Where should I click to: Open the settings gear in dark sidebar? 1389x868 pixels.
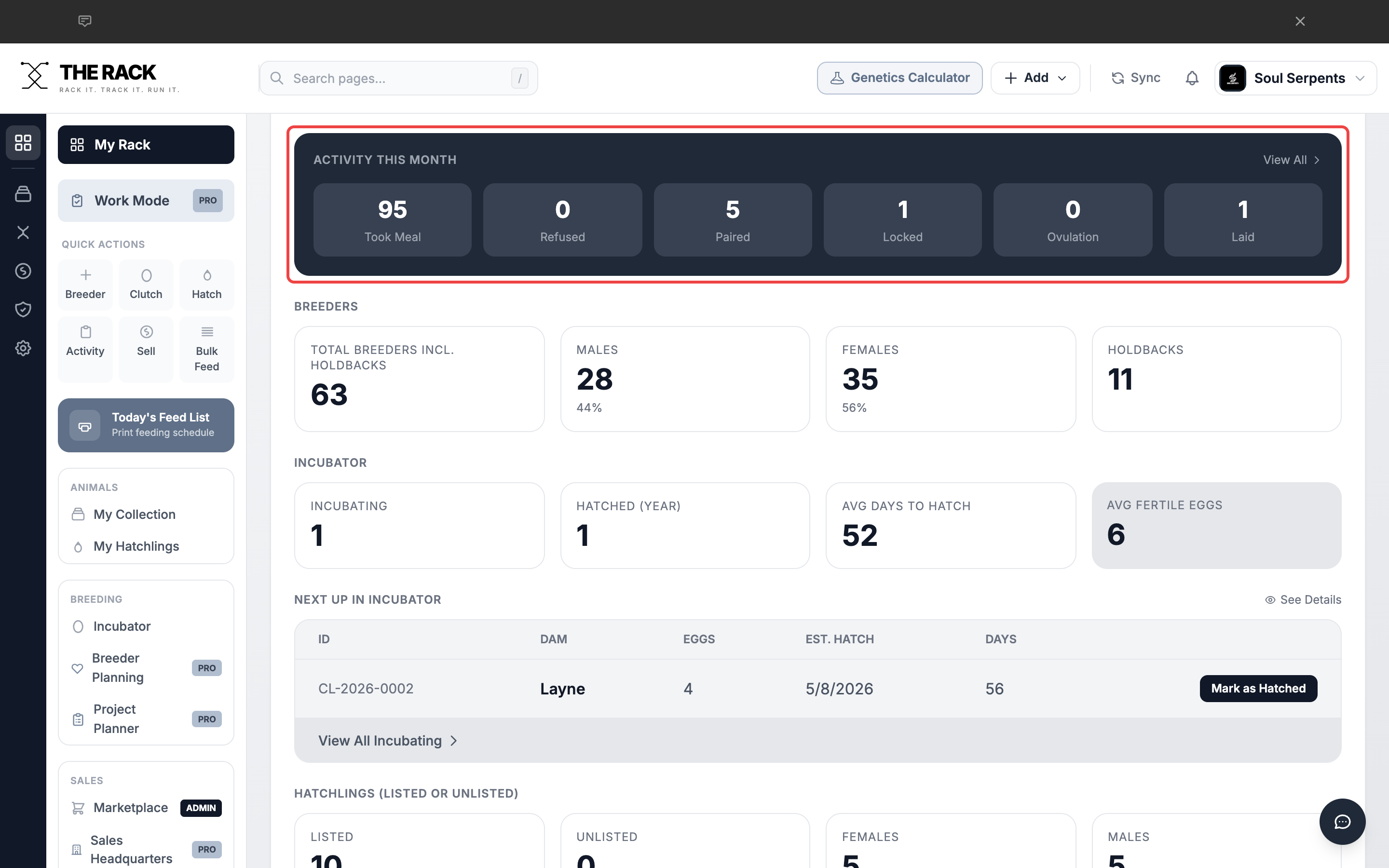[23, 348]
